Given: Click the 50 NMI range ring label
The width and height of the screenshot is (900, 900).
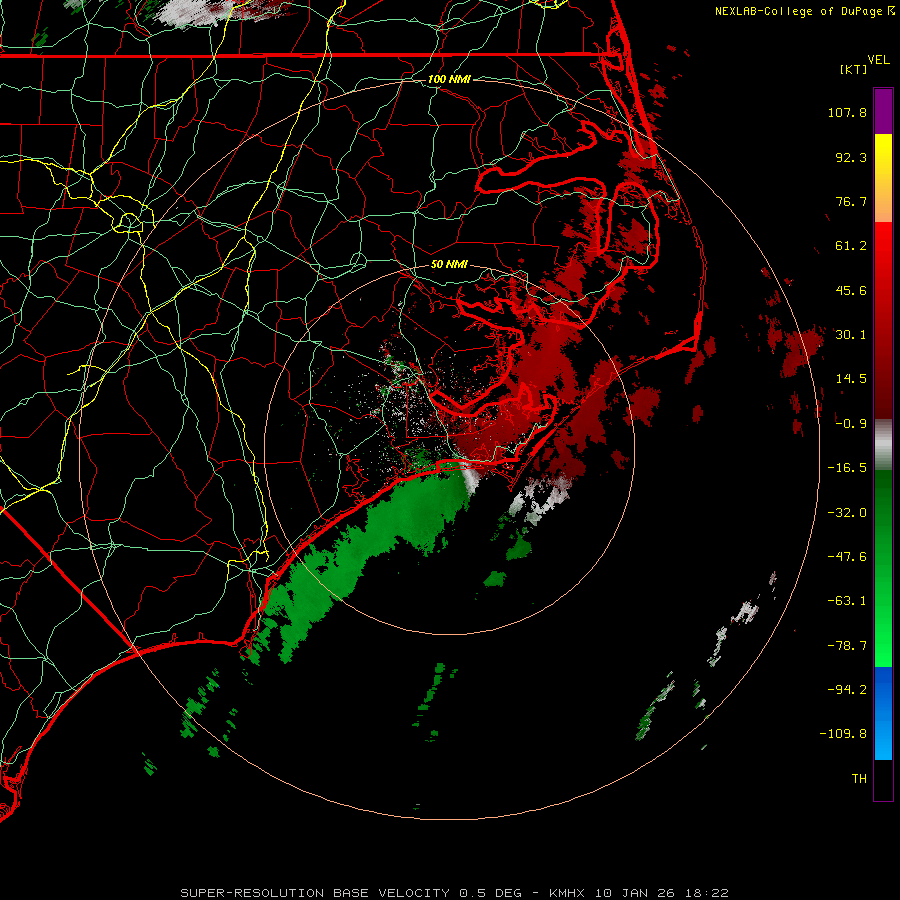Looking at the screenshot, I should (x=449, y=265).
